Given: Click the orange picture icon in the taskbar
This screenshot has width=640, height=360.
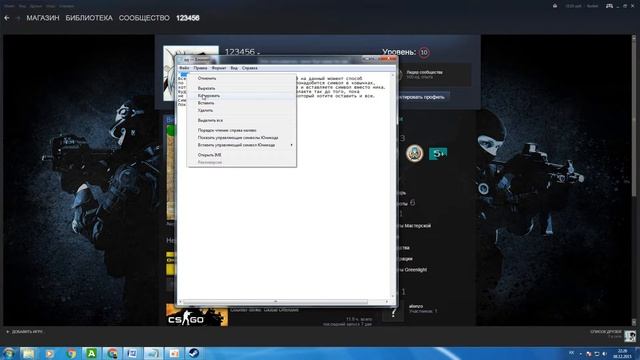Looking at the screenshot, I should click(x=174, y=353).
